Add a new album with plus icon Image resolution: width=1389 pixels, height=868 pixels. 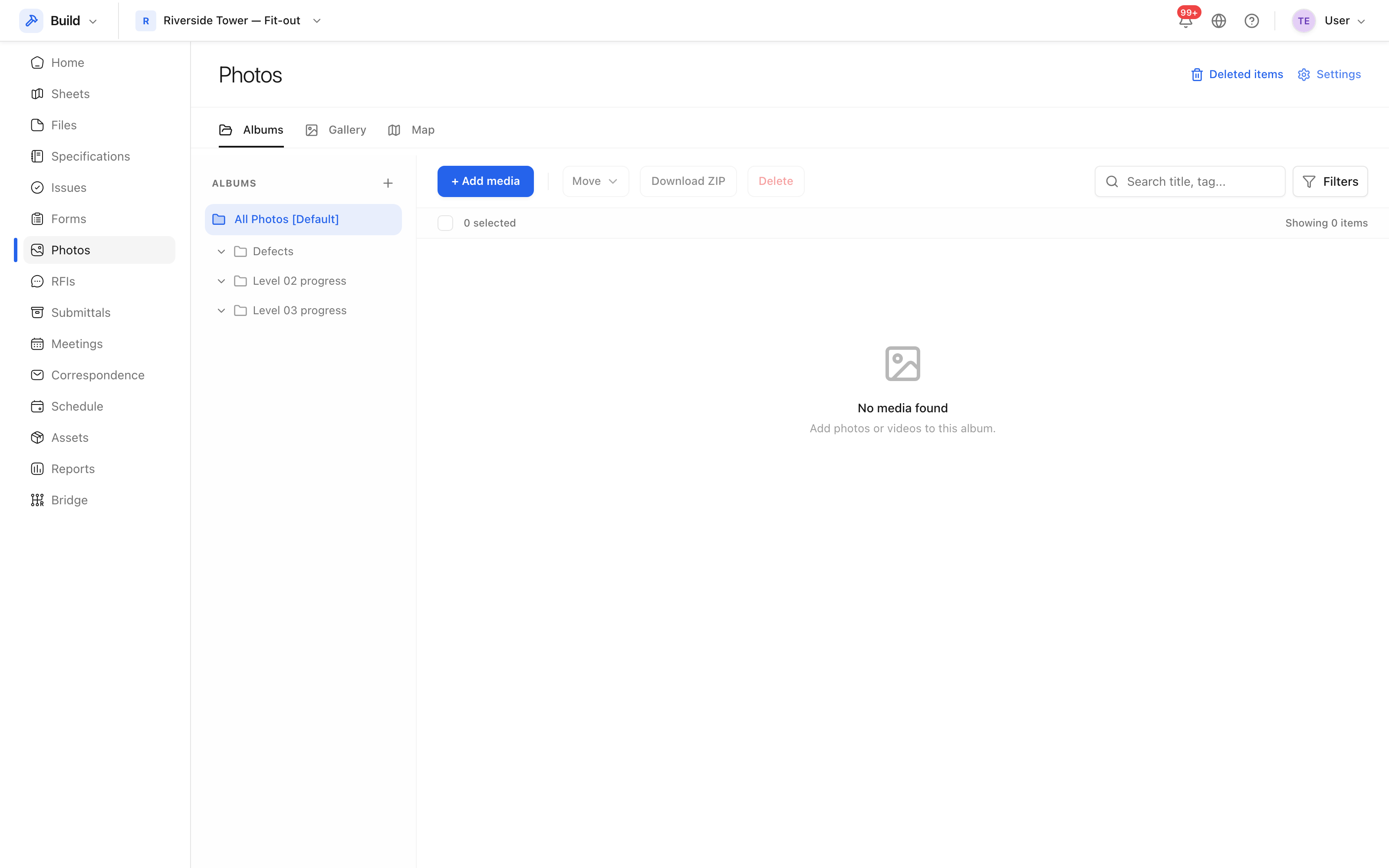coord(388,183)
